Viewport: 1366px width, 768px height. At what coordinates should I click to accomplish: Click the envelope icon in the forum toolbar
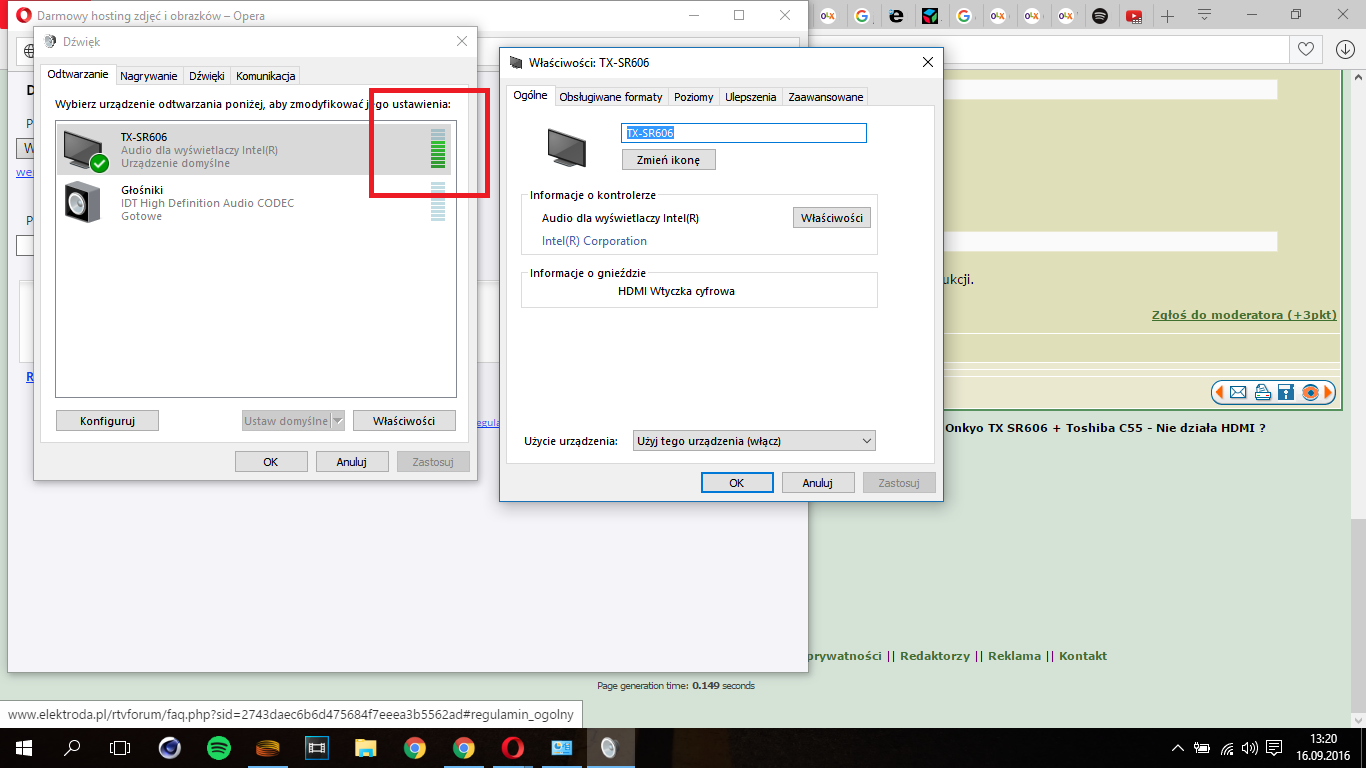1238,392
